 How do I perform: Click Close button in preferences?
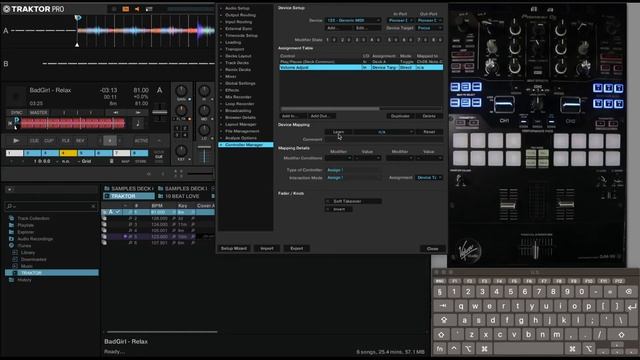pos(432,249)
